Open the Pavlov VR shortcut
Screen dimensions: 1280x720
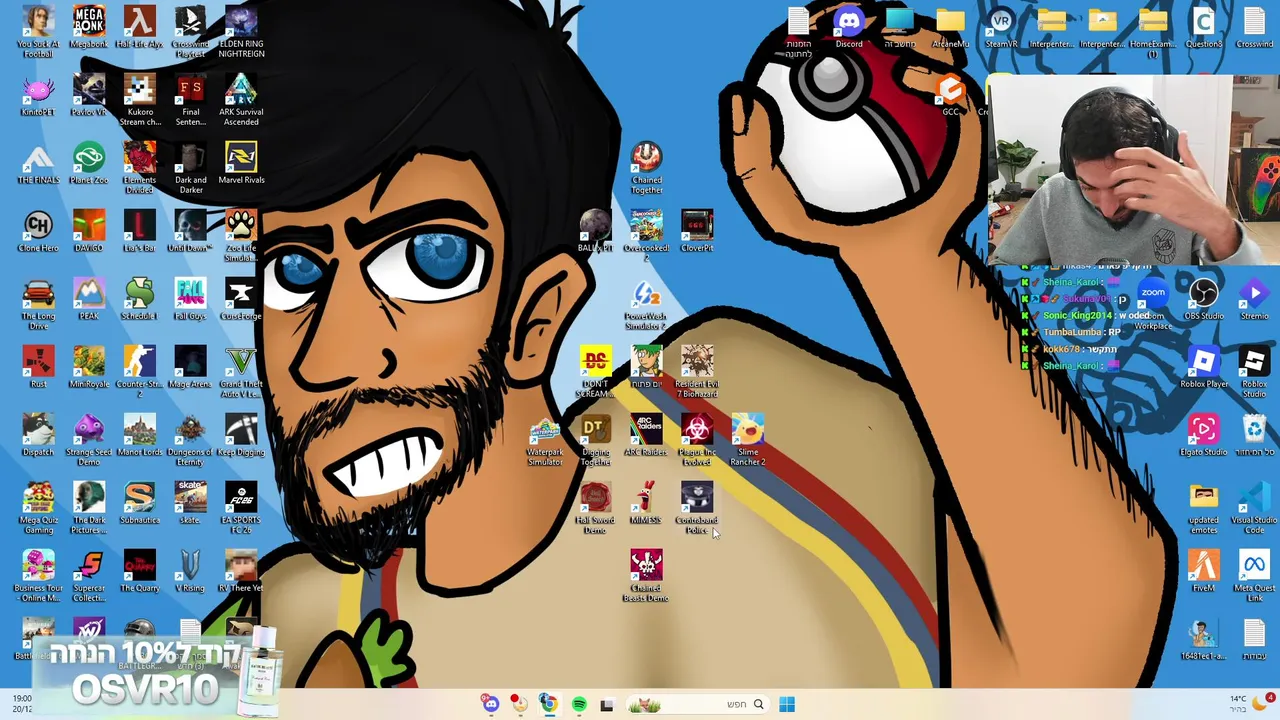(x=88, y=96)
